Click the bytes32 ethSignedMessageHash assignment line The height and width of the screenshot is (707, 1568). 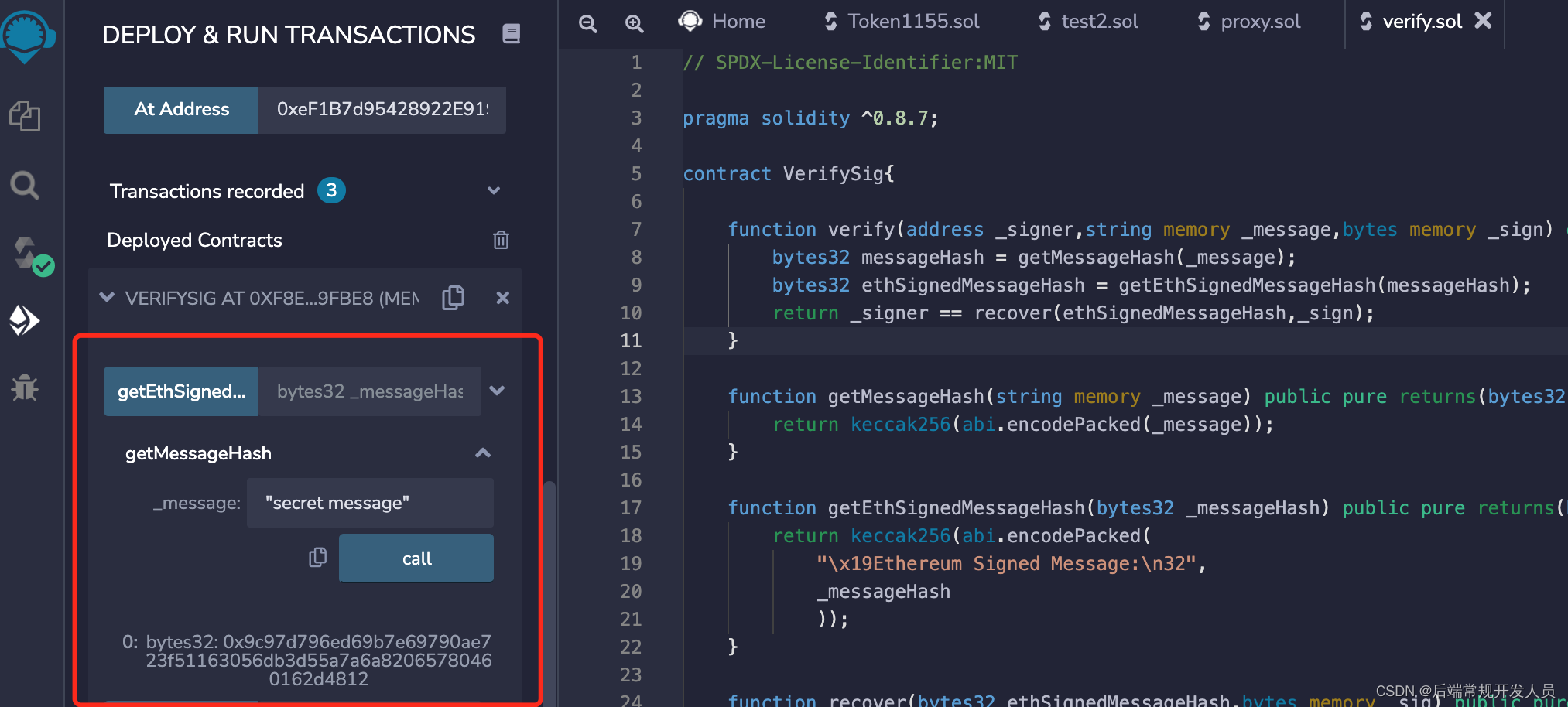[x=1152, y=285]
